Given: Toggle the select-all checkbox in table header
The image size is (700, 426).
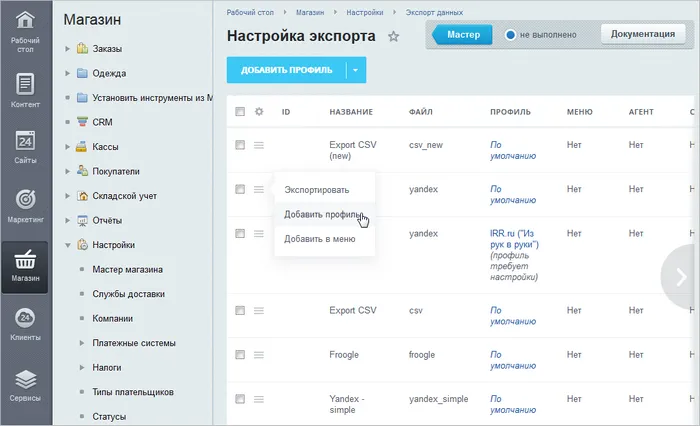Looking at the screenshot, I should point(240,112).
